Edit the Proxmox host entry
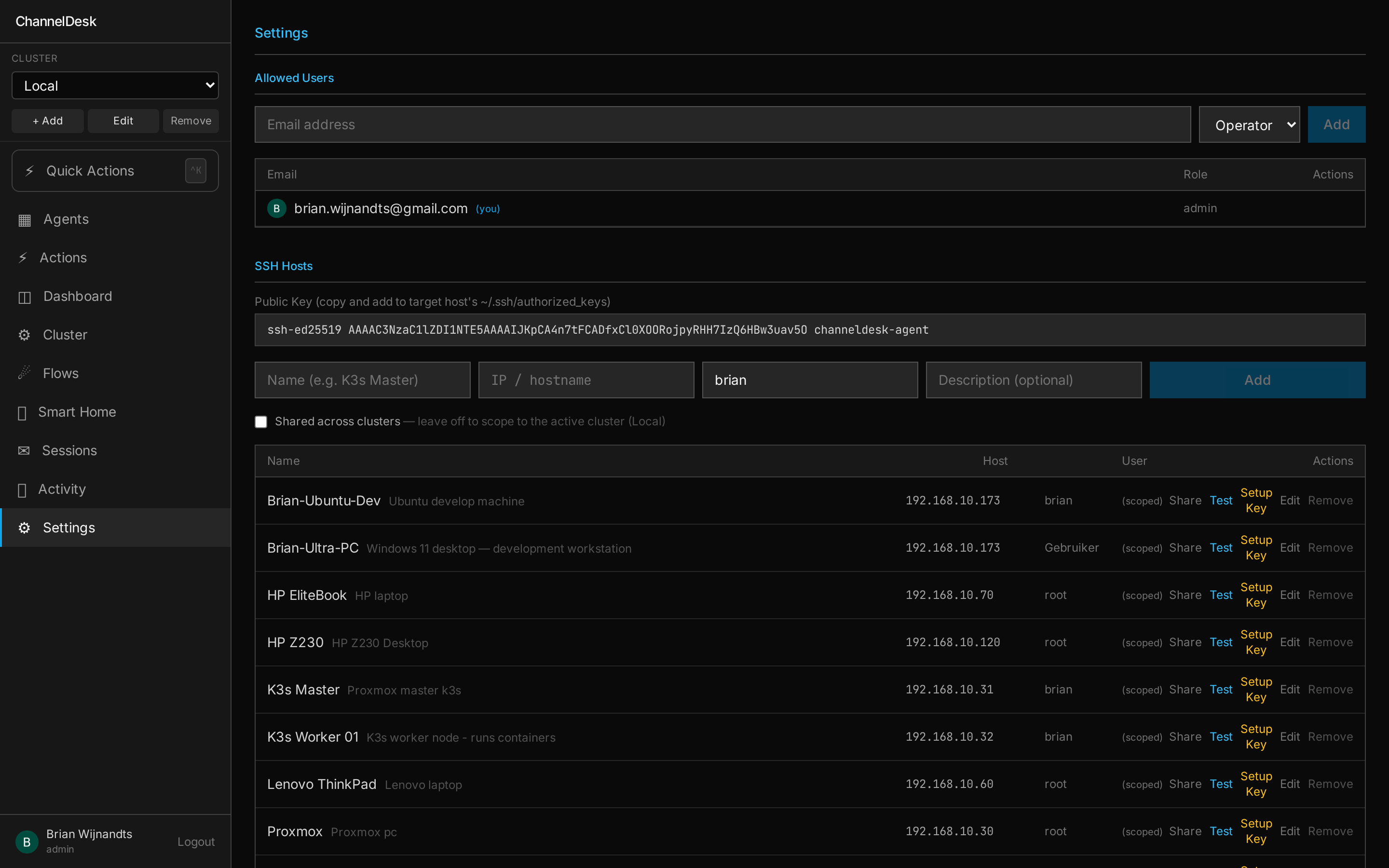Image resolution: width=1389 pixels, height=868 pixels. click(1290, 831)
